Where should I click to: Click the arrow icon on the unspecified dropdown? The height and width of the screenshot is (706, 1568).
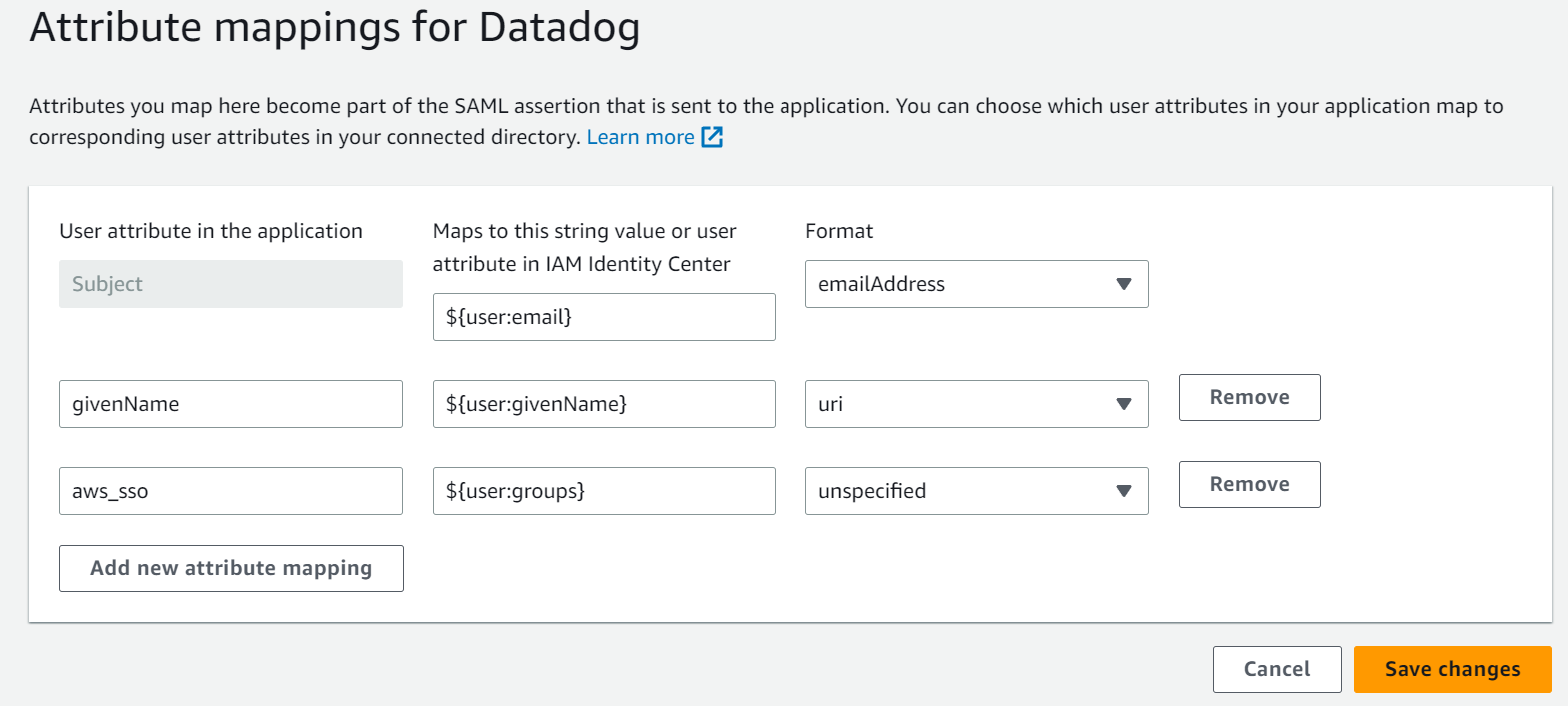pyautogui.click(x=1124, y=491)
